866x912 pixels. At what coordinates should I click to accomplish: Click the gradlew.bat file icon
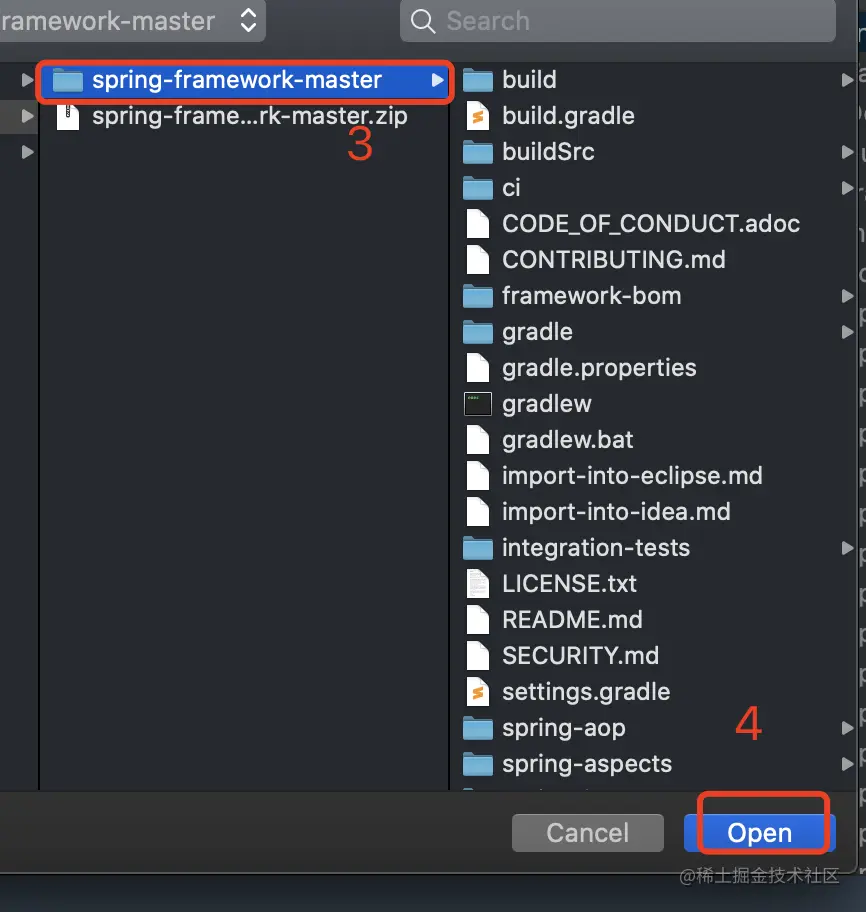[477, 440]
